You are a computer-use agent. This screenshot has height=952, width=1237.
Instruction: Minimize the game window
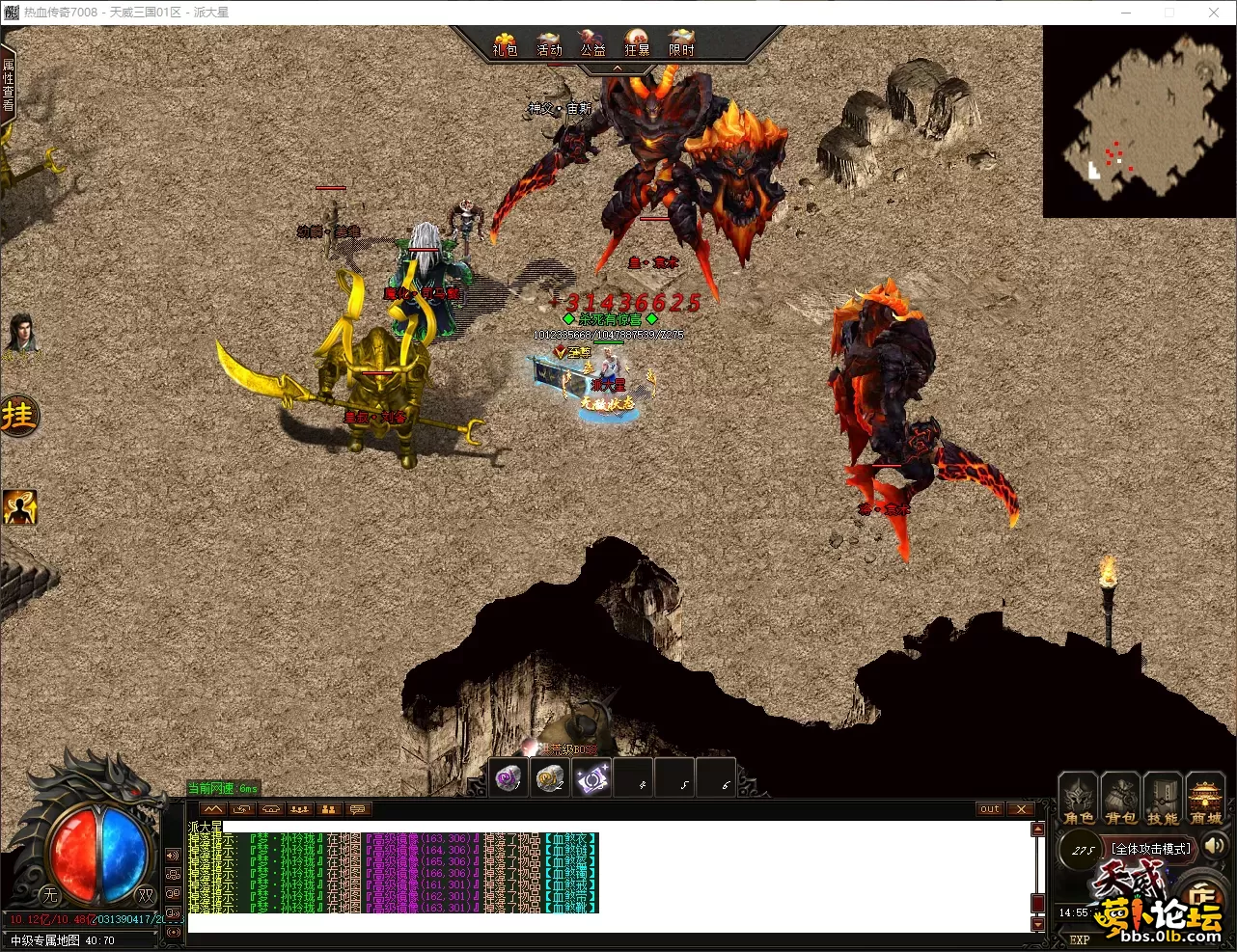click(1125, 13)
